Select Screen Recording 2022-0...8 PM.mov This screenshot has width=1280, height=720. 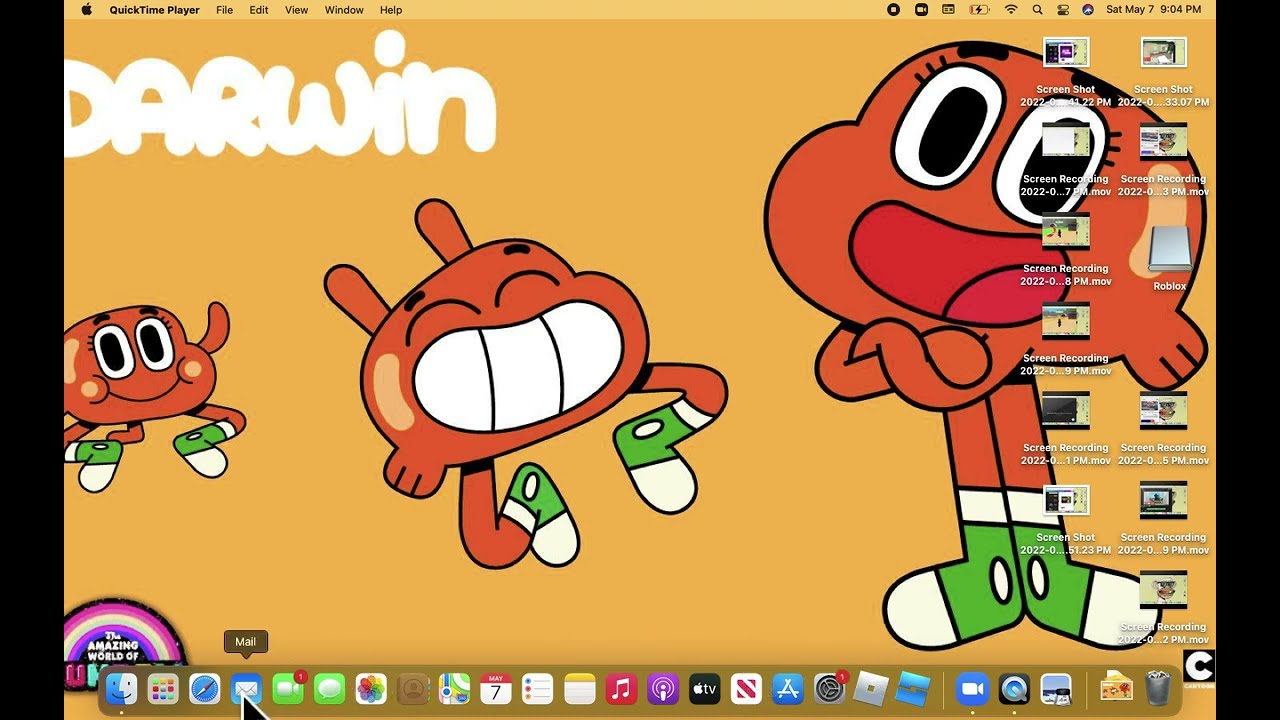point(1066,251)
